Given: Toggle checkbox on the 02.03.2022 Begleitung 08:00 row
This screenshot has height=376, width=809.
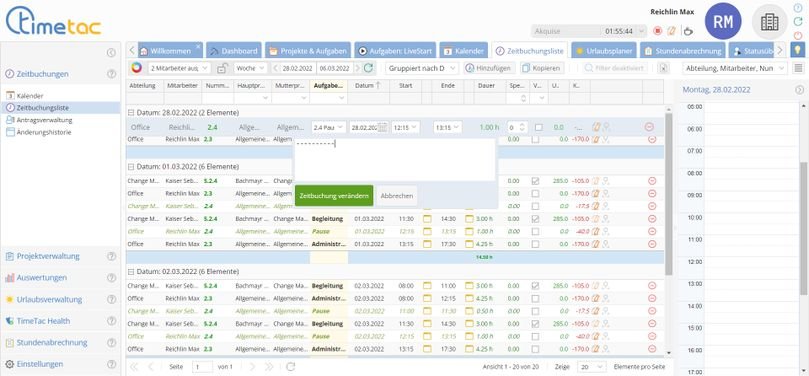Looking at the screenshot, I should coord(536,286).
